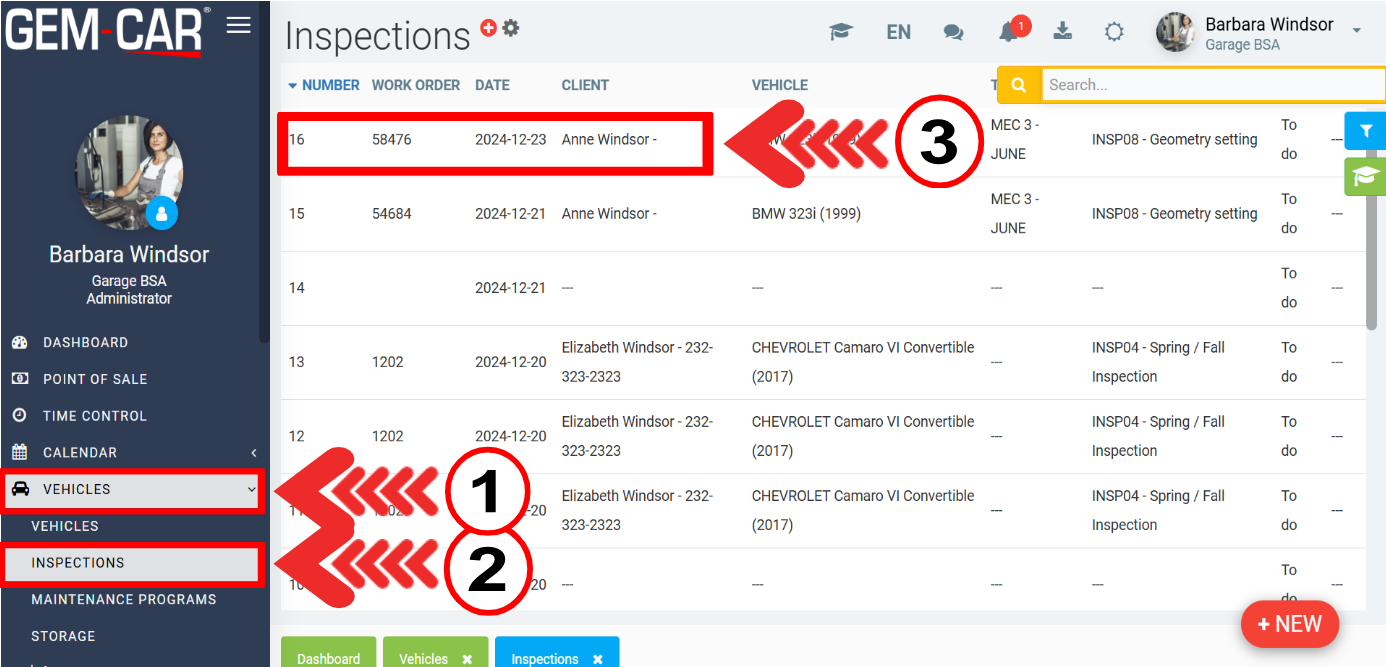Click the +NEW button
Image resolution: width=1386 pixels, height=667 pixels.
[x=1289, y=624]
